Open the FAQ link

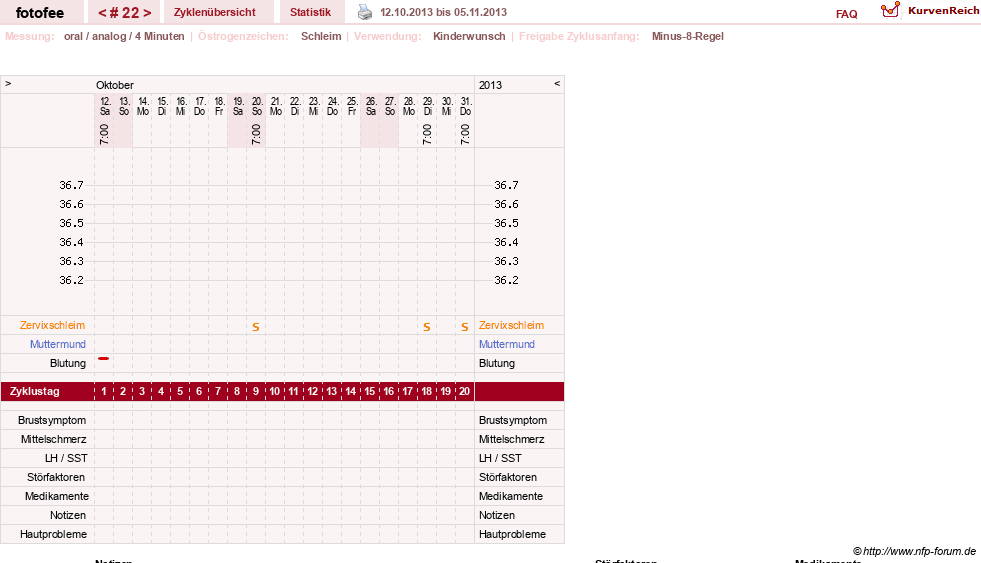click(846, 14)
